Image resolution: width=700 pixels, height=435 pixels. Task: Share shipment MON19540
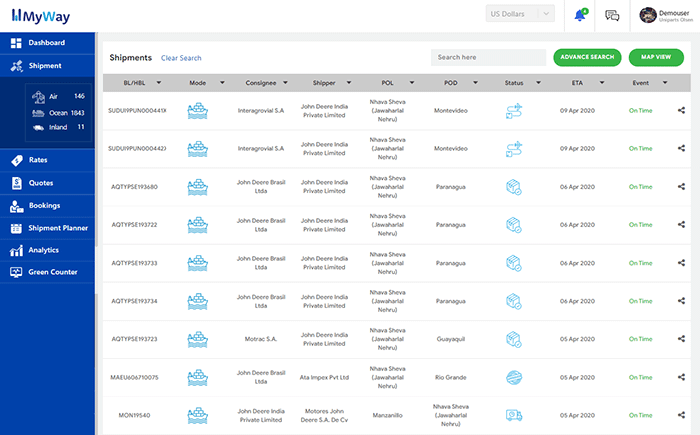coord(681,415)
